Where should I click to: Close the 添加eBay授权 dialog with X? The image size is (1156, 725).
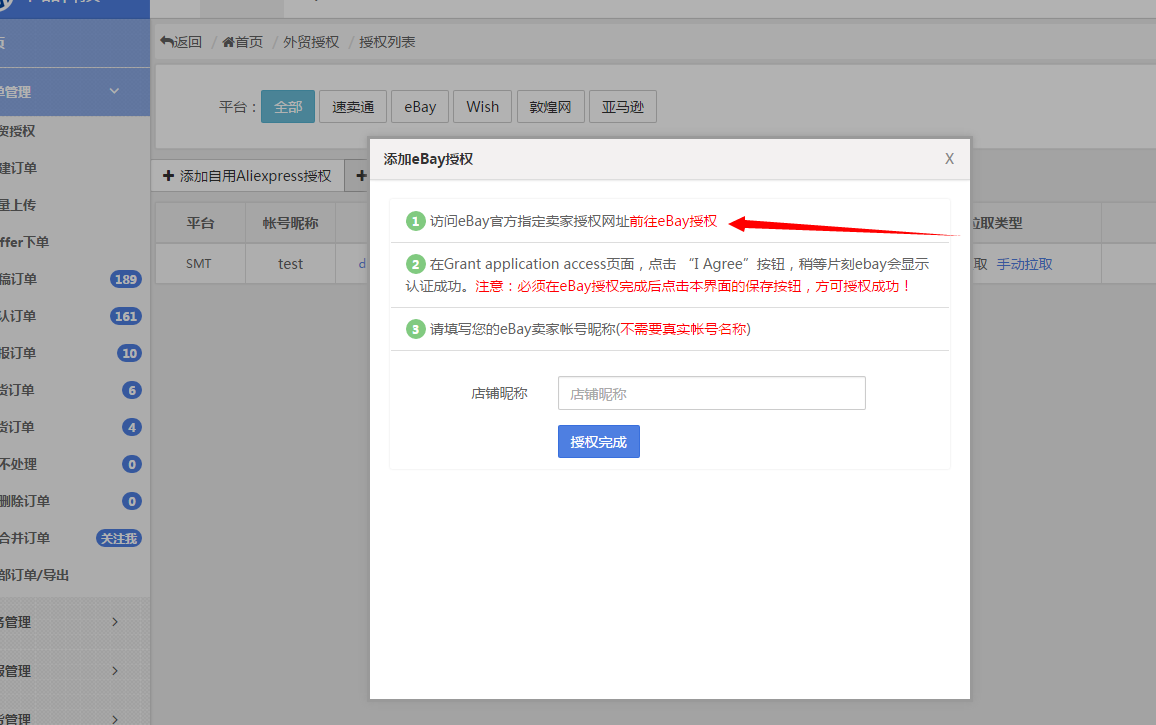tap(949, 159)
